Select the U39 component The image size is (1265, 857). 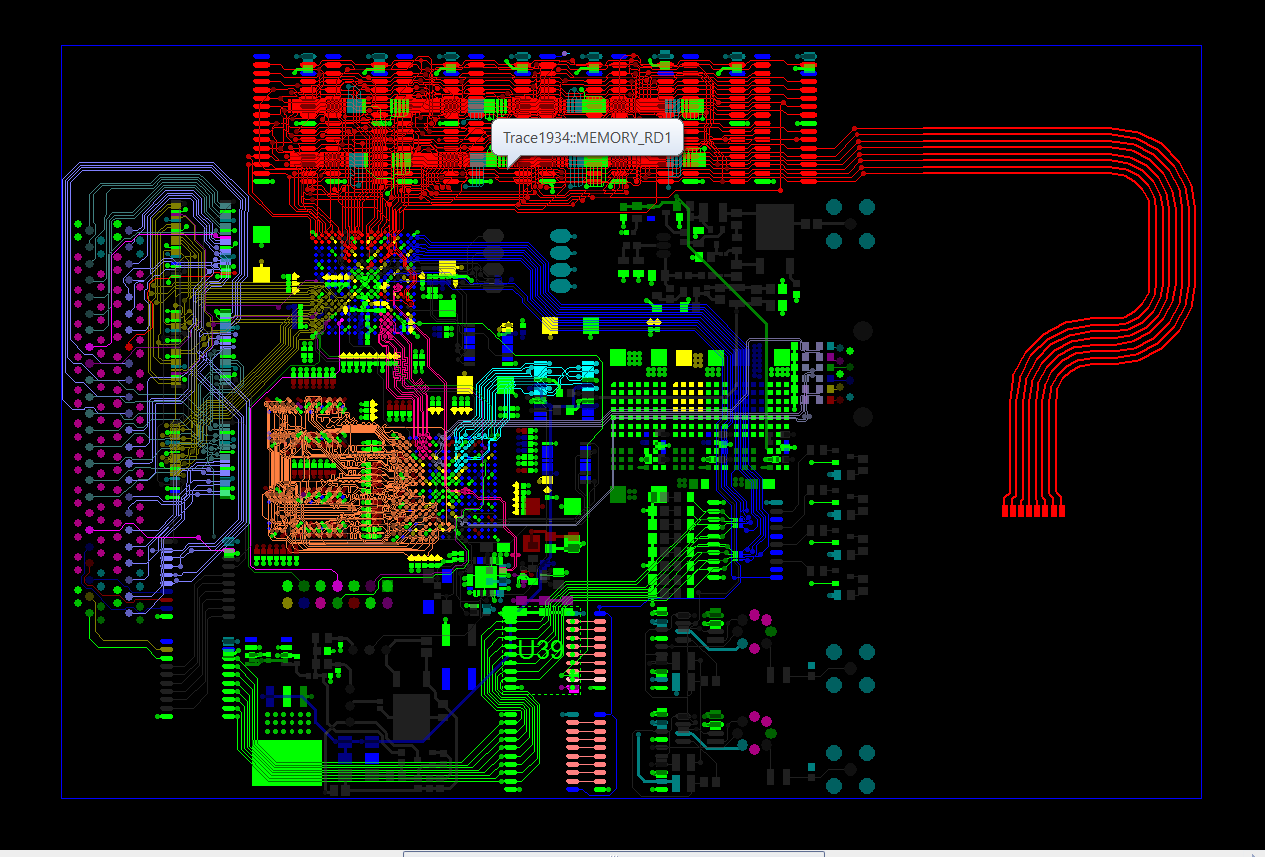[540, 650]
